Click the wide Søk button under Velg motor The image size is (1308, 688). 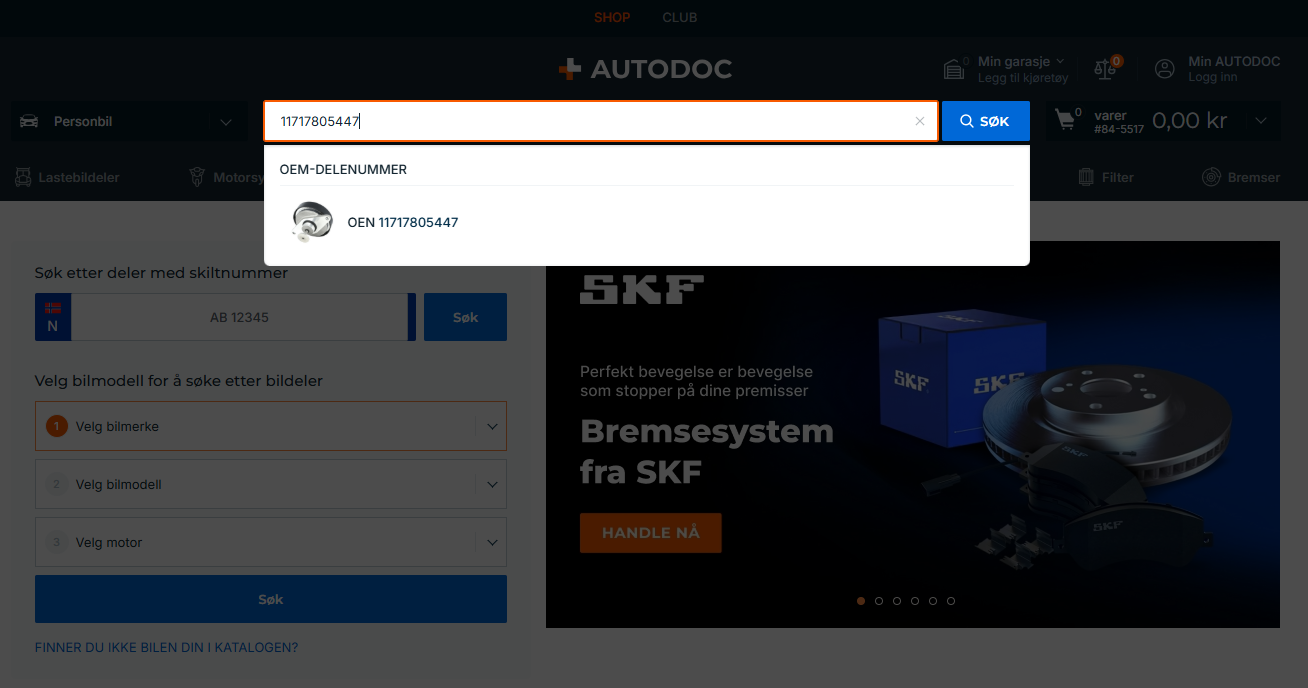pyautogui.click(x=271, y=599)
